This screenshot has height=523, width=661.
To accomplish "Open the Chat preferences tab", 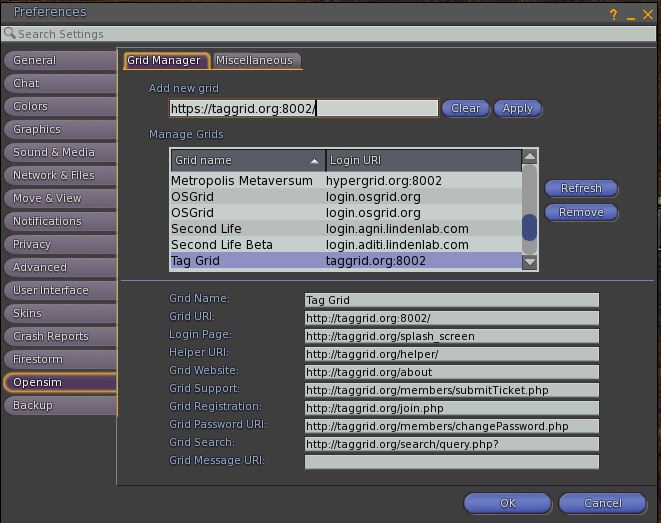I will [x=60, y=83].
